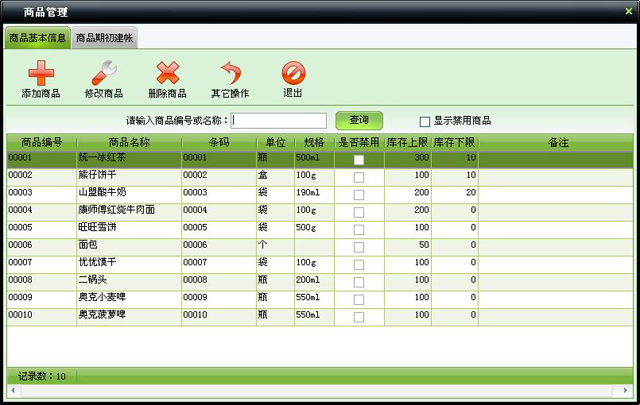The image size is (640, 405).
Task: Select the 商品基本信息 tab
Action: point(37,39)
